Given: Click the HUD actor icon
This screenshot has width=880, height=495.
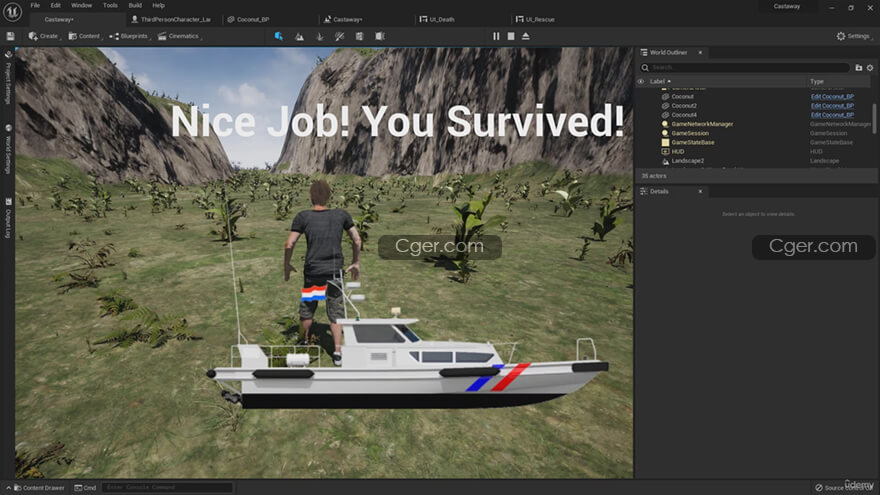Looking at the screenshot, I should click(x=665, y=152).
